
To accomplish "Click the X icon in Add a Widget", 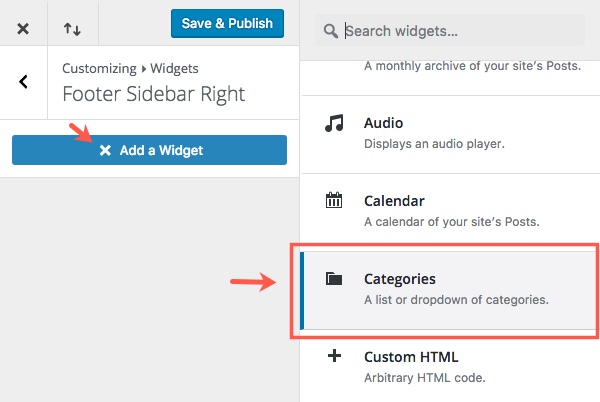I will tap(105, 150).
